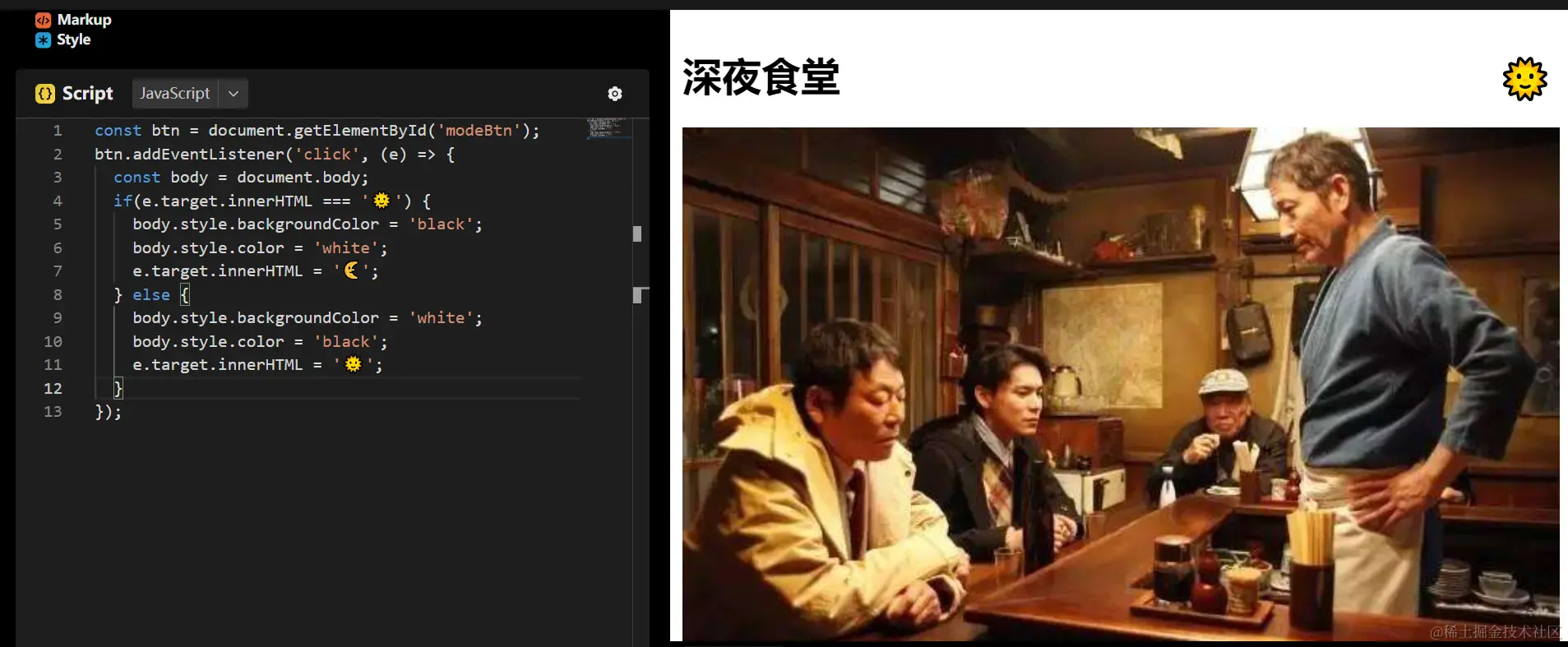Click the closing brace on line 12

118,388
